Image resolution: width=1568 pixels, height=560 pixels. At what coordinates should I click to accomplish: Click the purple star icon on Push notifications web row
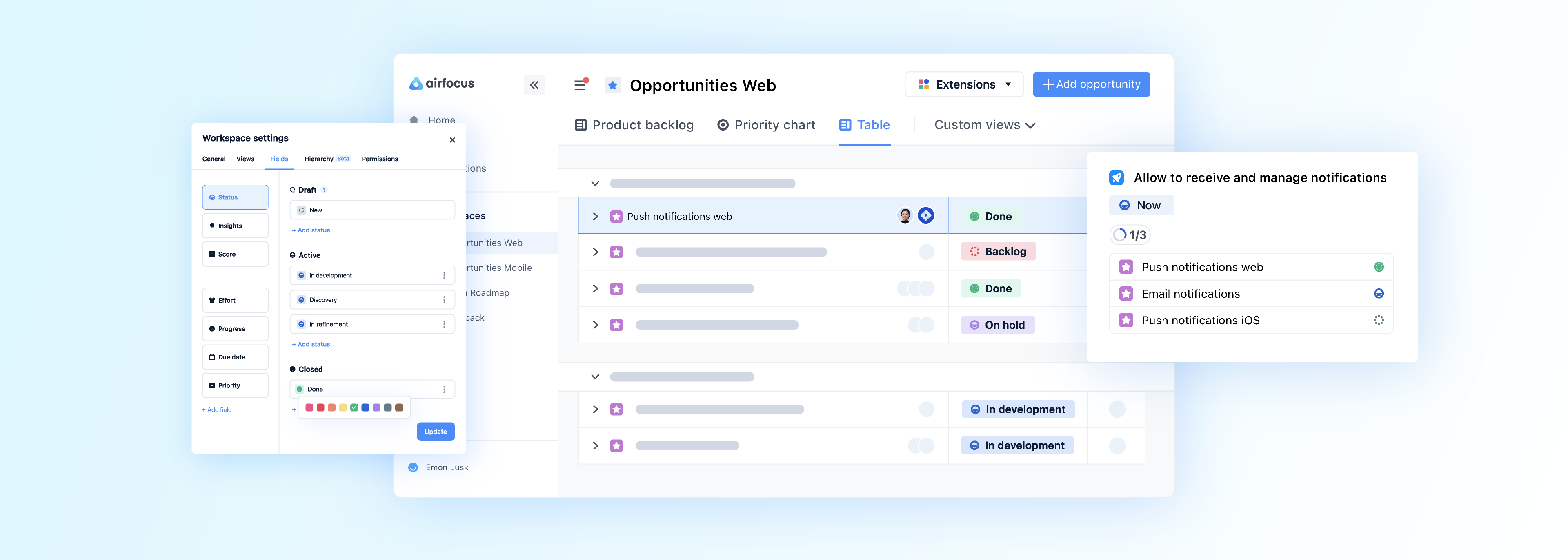[616, 216]
